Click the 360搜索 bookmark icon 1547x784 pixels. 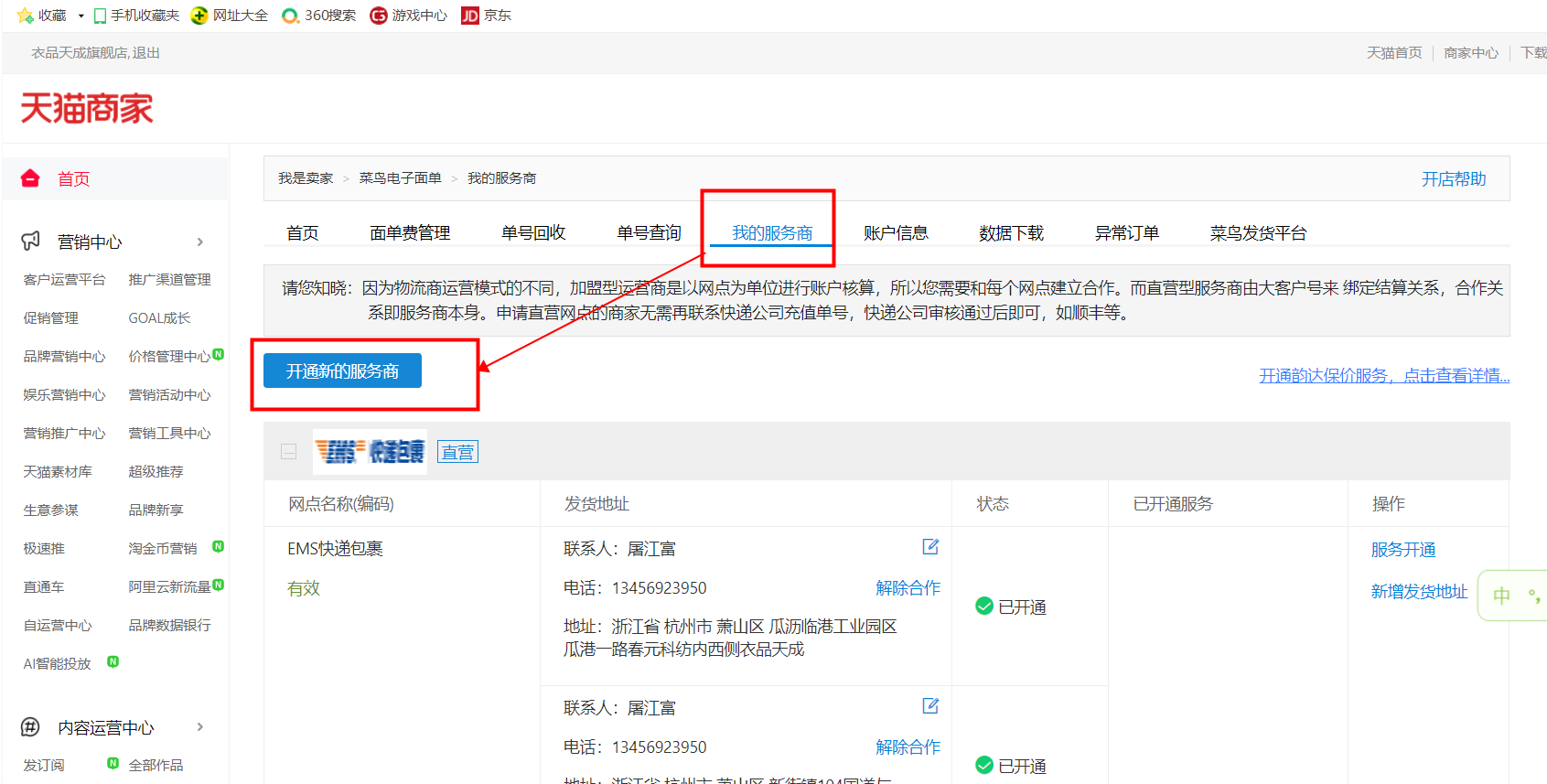click(290, 16)
